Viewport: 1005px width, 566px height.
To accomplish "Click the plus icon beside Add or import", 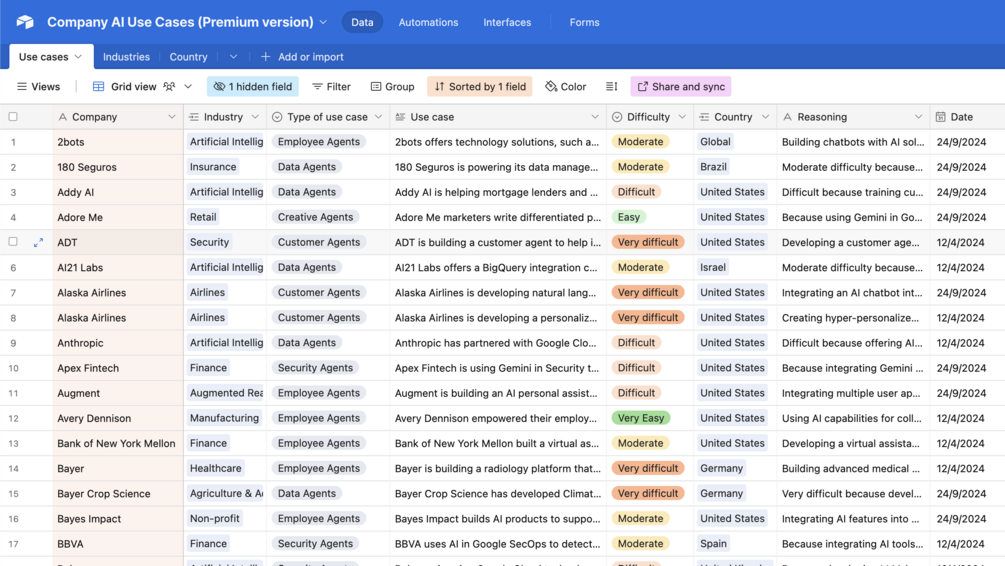I will 265,56.
